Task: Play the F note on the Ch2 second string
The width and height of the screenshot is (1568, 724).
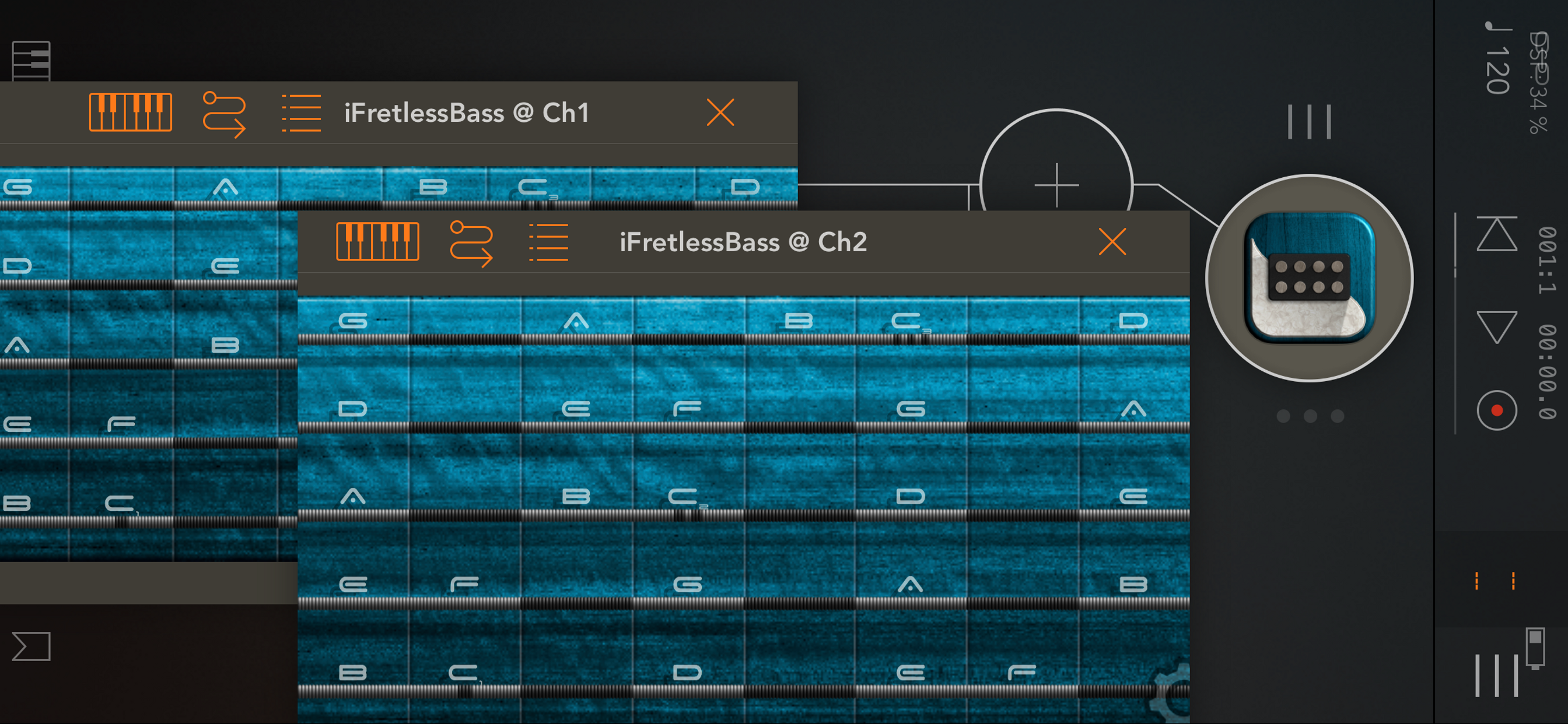Action: 687,408
